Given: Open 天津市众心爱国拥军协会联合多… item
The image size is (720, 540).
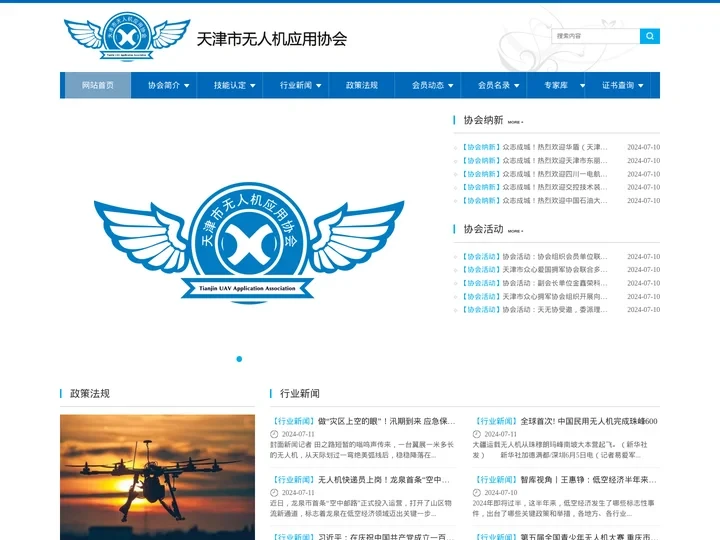Looking at the screenshot, I should coord(555,270).
